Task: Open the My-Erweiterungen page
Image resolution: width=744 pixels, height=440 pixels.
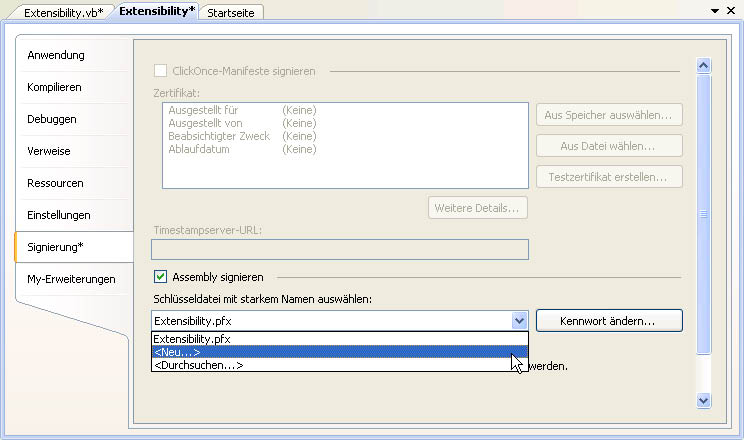Action: (71, 279)
